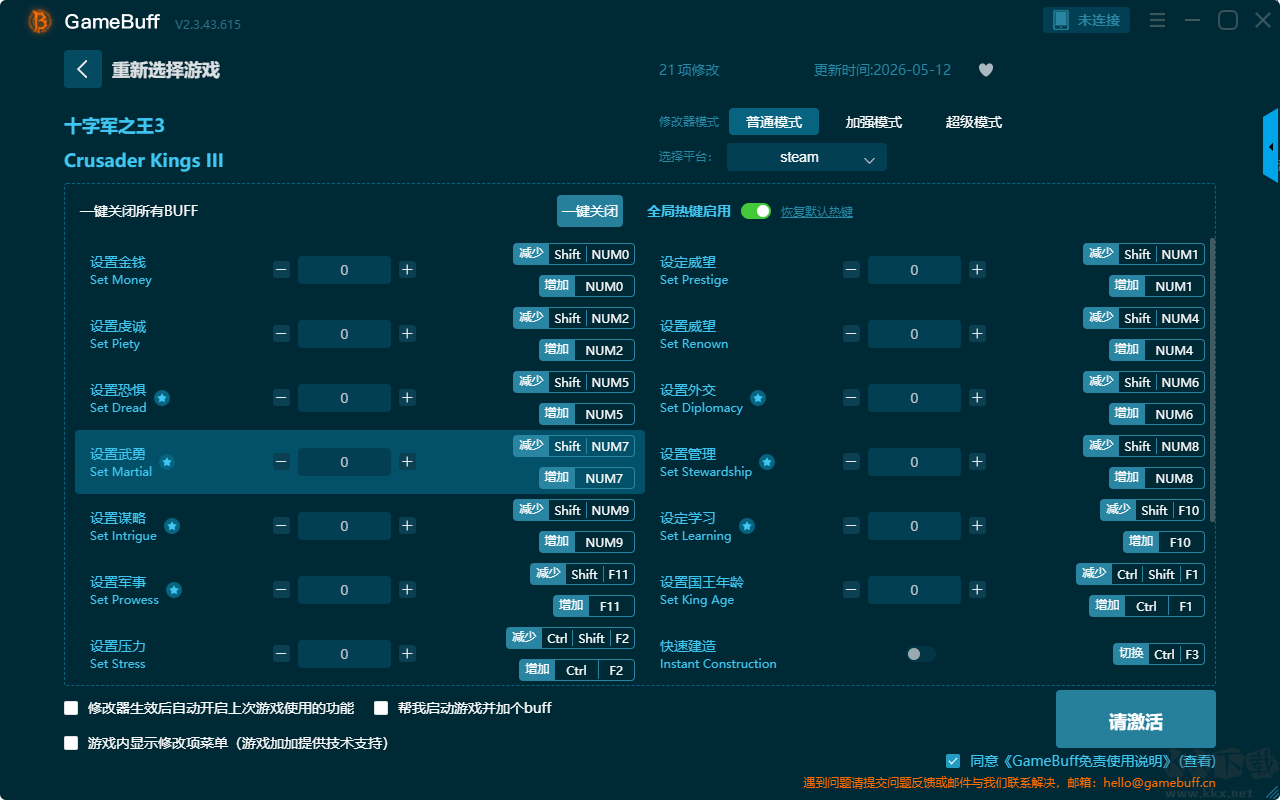
Task: Click the Crusader Kings III game title
Action: pyautogui.click(x=144, y=161)
